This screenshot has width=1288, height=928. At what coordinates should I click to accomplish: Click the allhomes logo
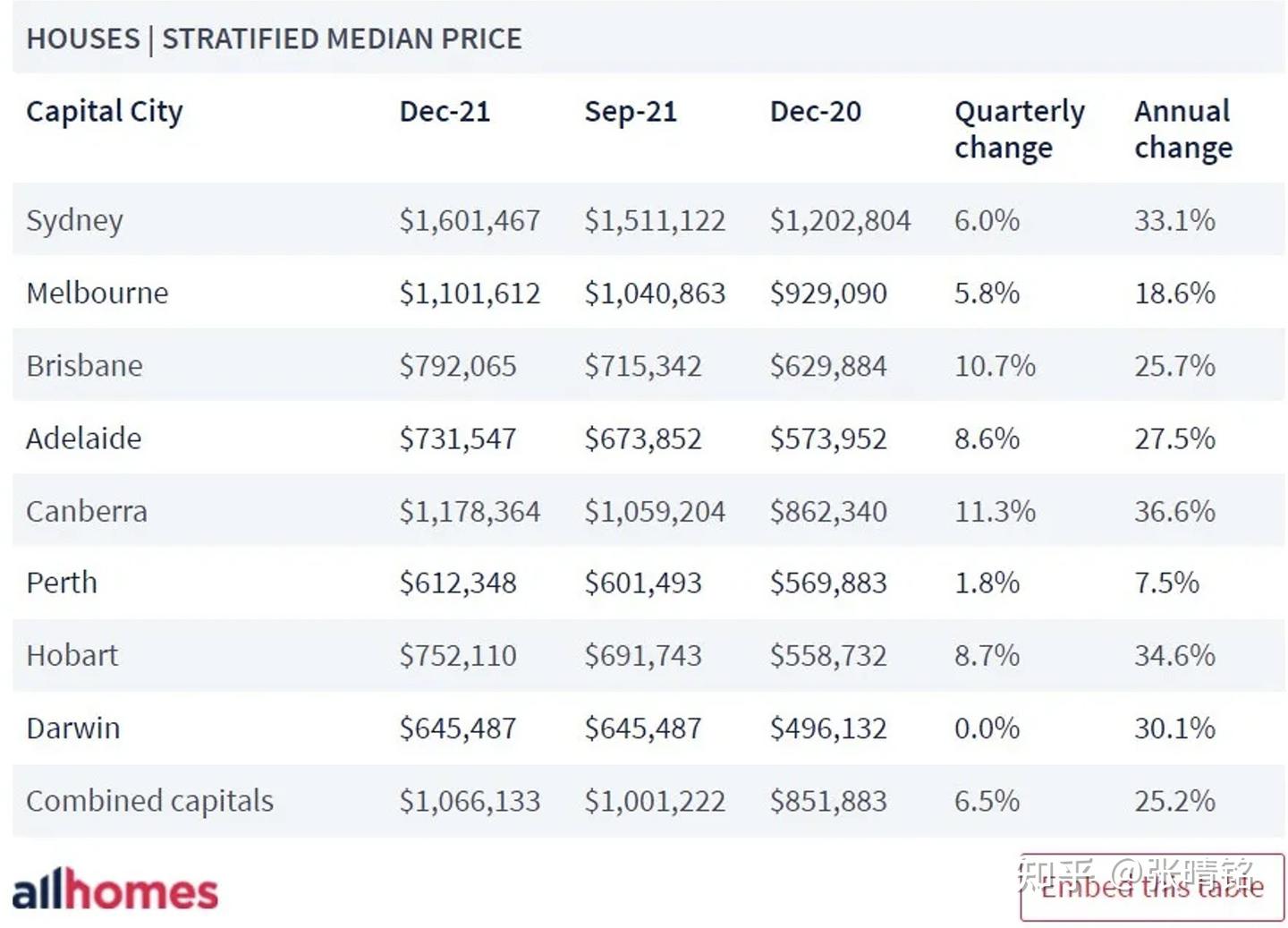click(114, 890)
